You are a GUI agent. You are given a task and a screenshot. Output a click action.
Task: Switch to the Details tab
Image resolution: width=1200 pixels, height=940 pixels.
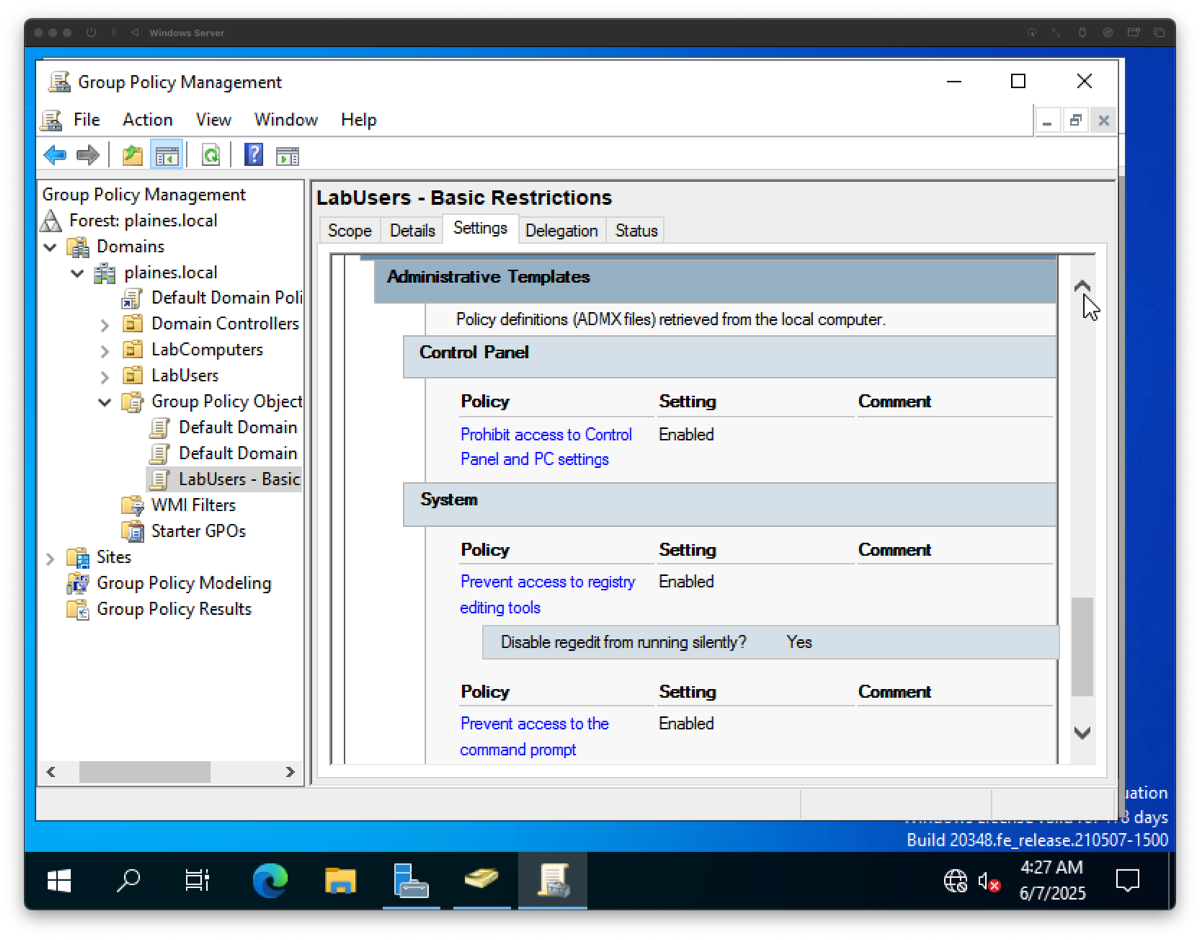pyautogui.click(x=412, y=231)
